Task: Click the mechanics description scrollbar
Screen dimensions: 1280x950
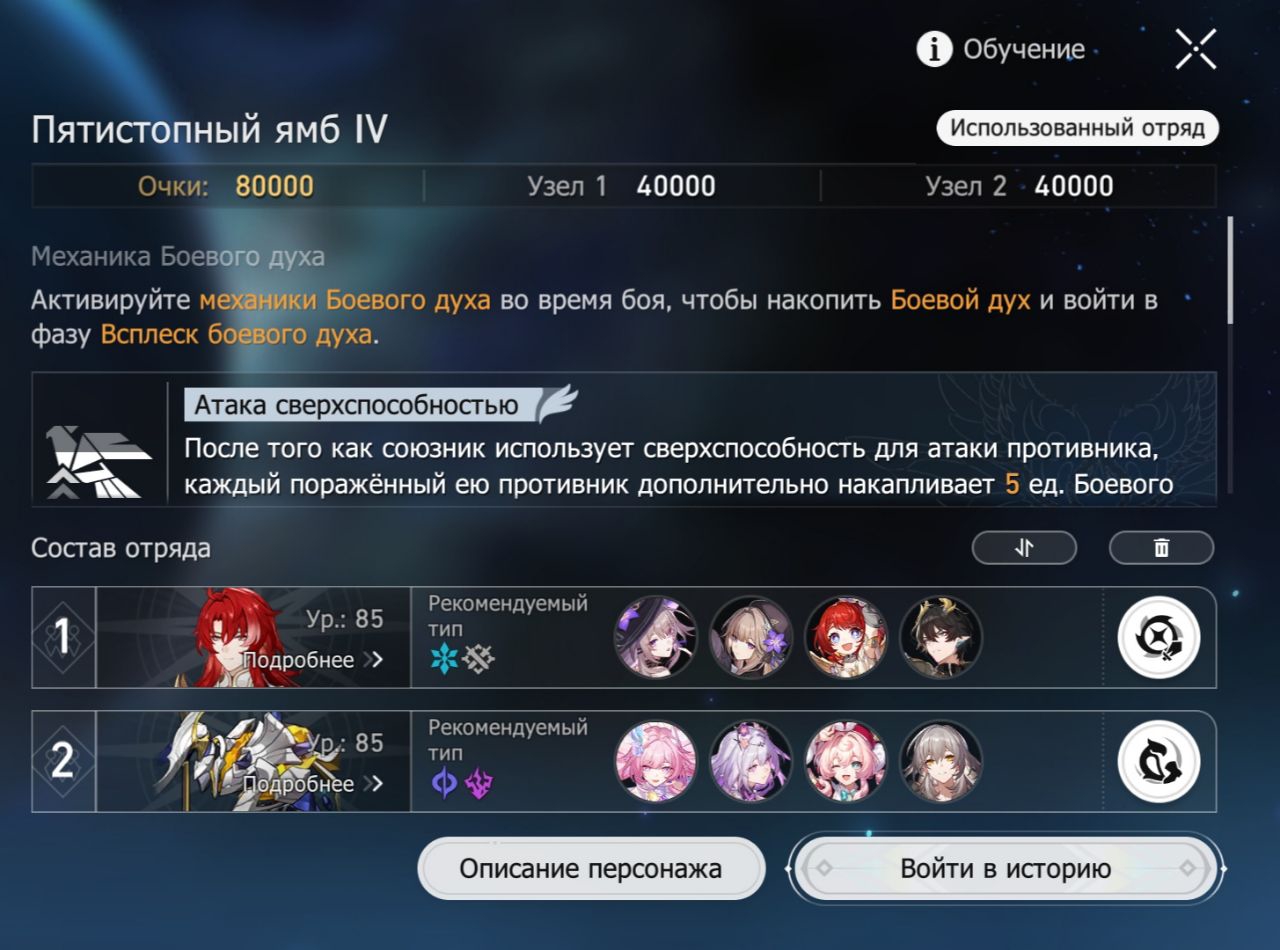Action: [1230, 270]
